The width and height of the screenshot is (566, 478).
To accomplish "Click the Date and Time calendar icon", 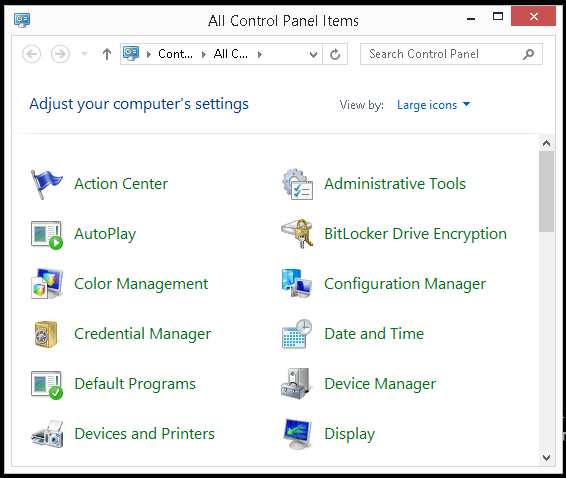I will [x=297, y=334].
